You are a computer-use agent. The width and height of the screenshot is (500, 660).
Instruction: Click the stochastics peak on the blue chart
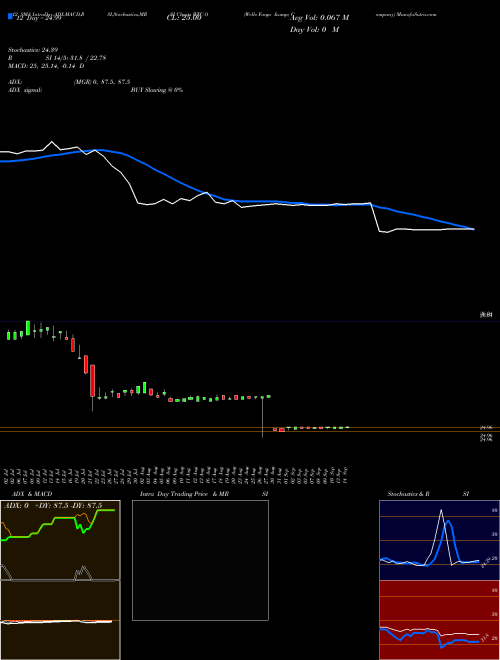441,511
